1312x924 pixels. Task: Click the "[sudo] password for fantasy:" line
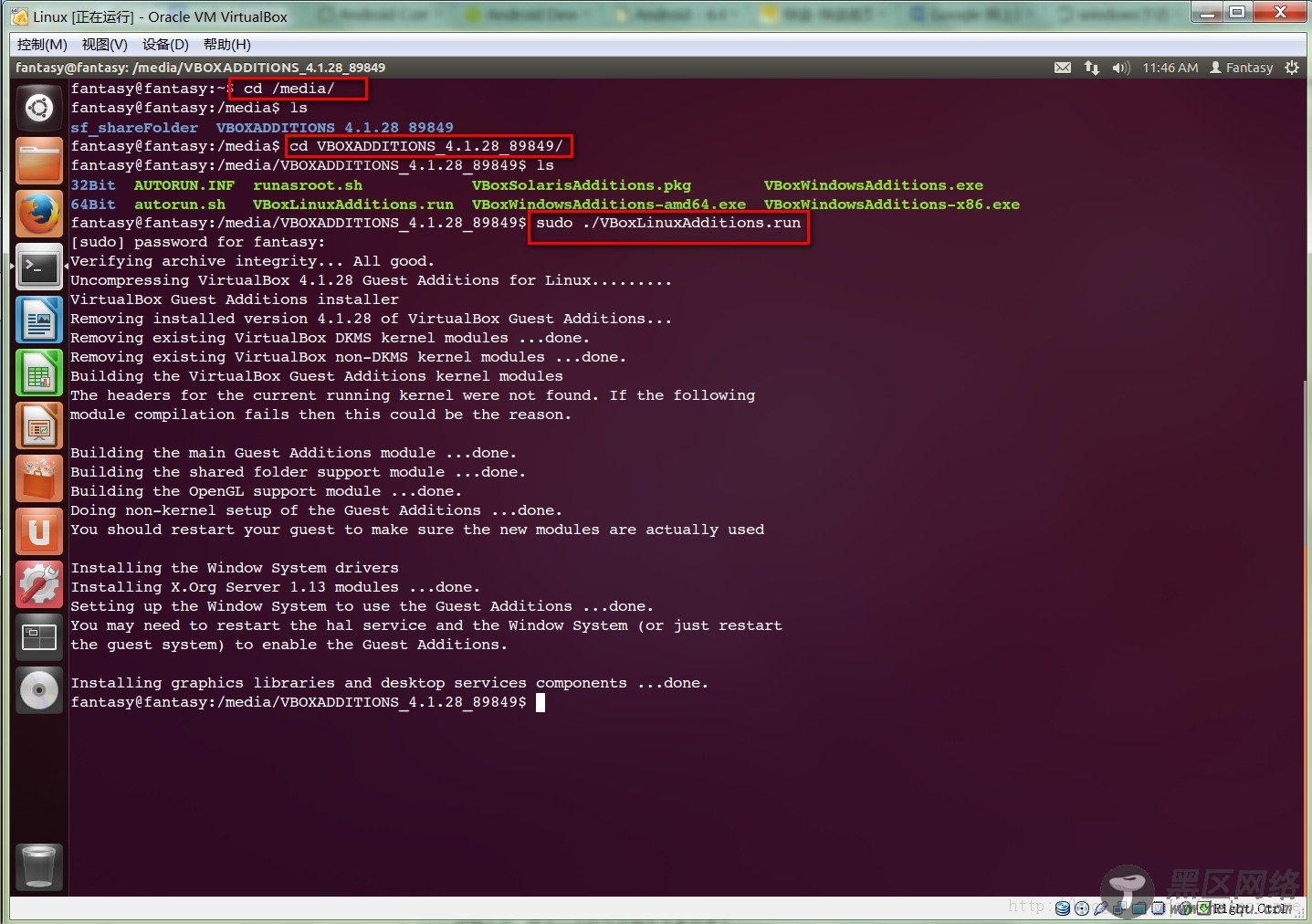tap(198, 242)
